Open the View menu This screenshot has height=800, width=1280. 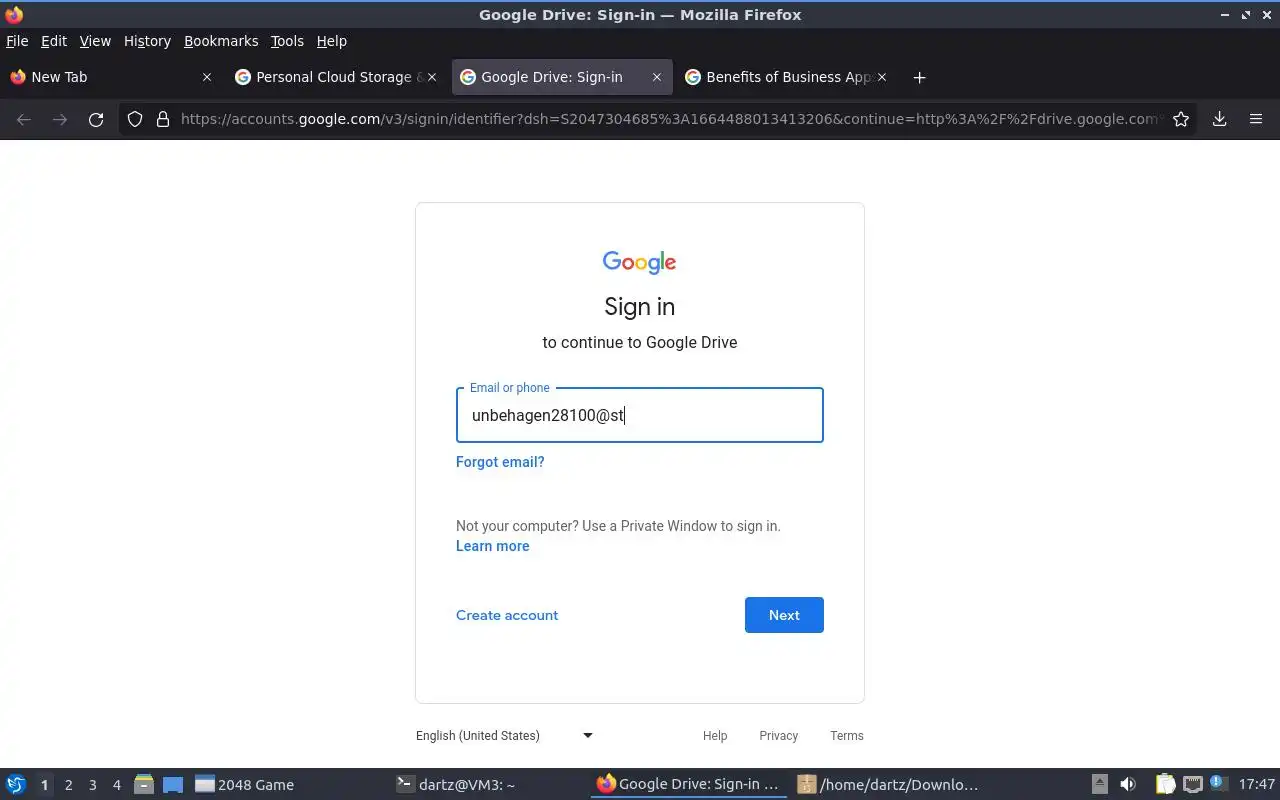95,41
